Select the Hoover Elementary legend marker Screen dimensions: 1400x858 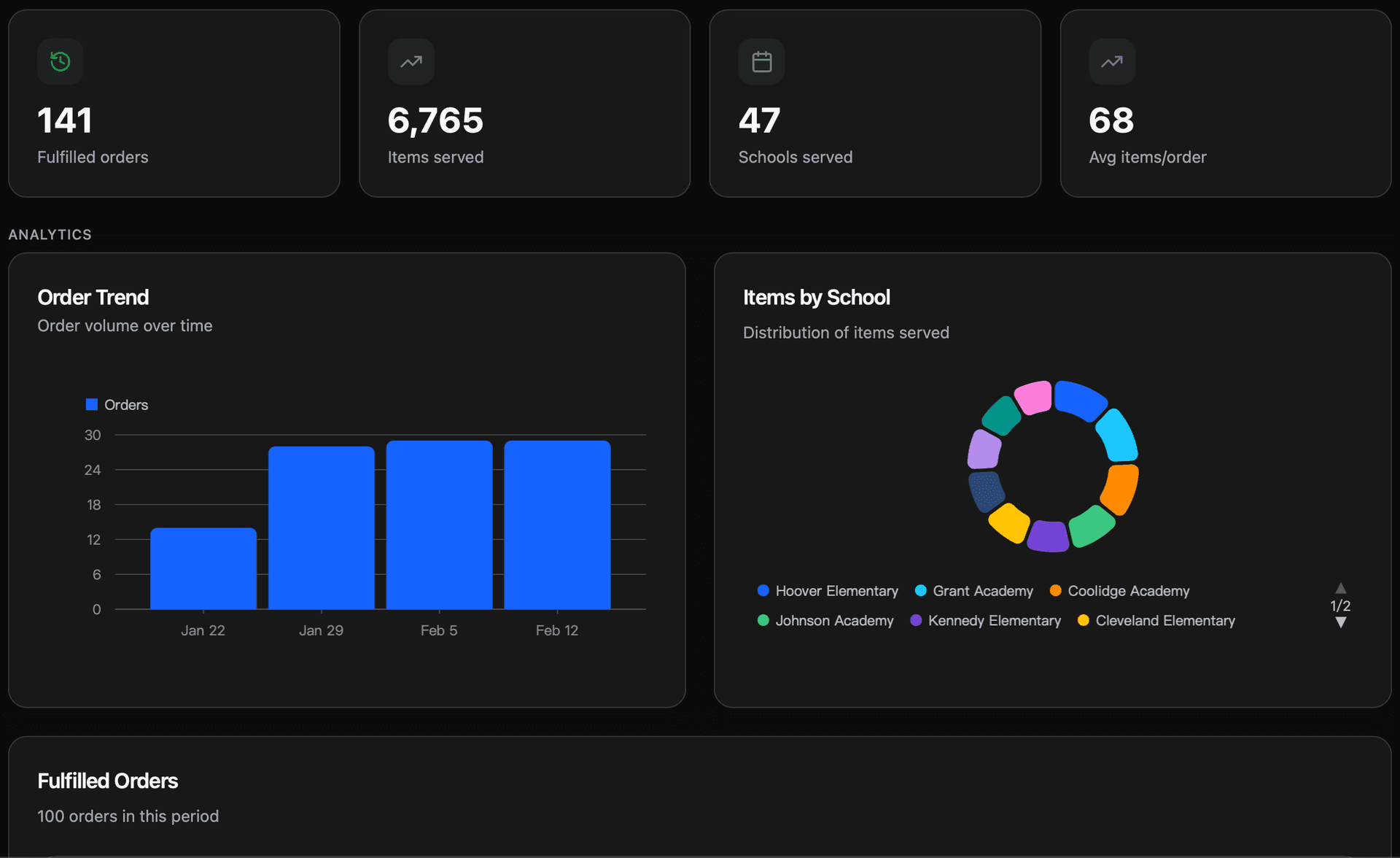click(x=763, y=590)
